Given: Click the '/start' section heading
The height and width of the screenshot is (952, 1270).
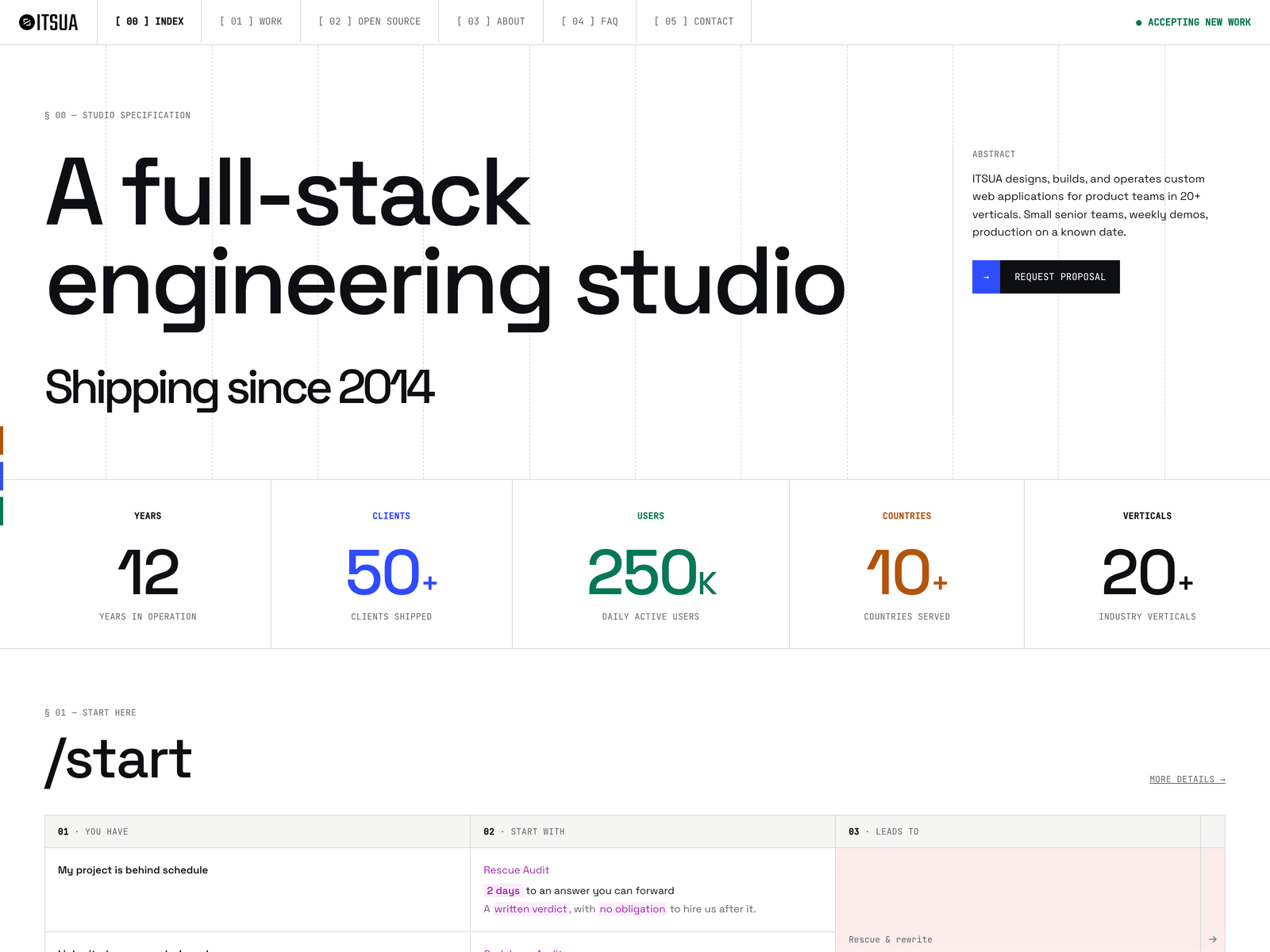Looking at the screenshot, I should click(x=118, y=761).
